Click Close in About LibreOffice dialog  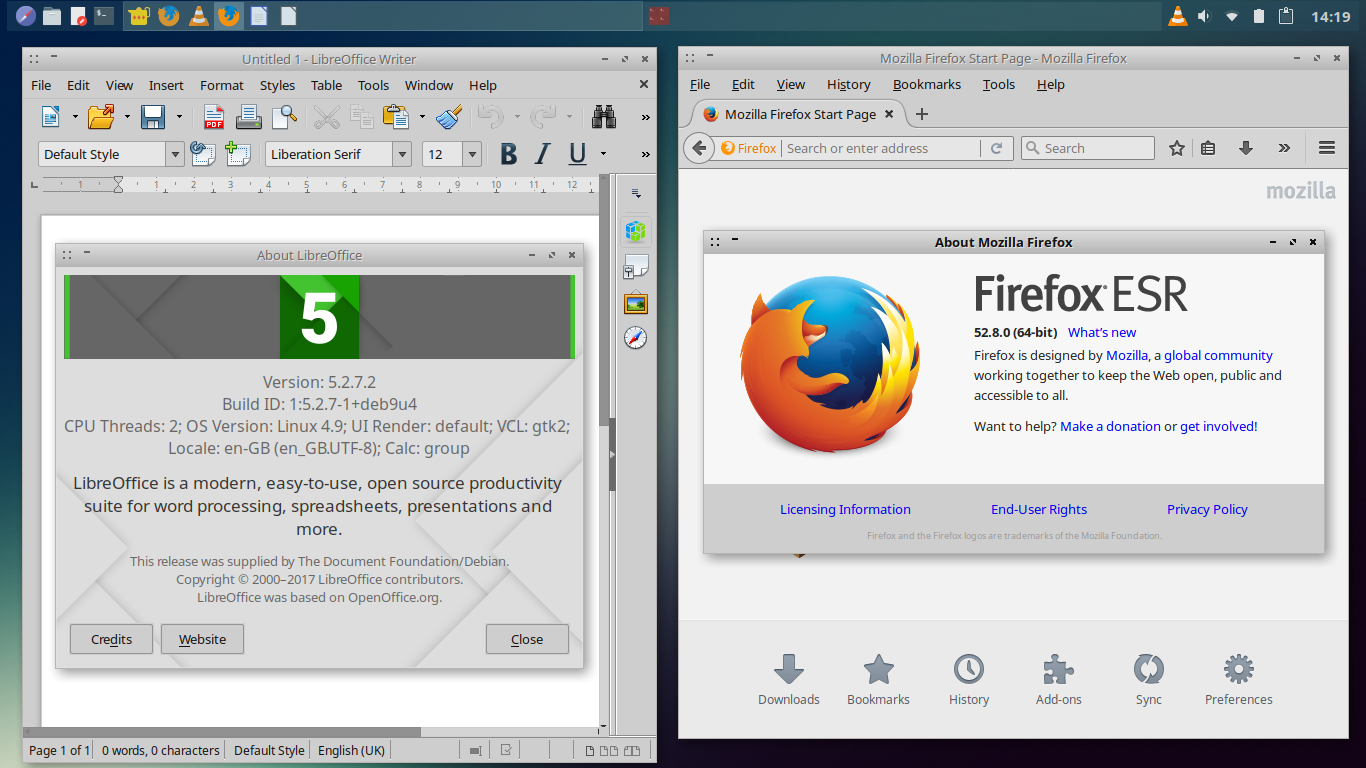527,639
